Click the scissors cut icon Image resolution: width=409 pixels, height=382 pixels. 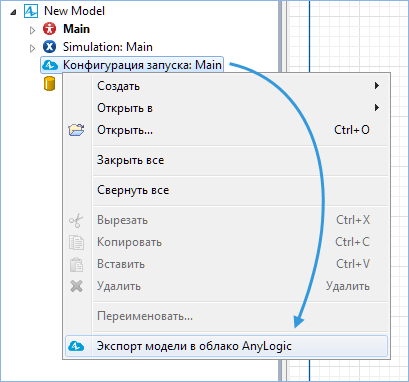click(76, 220)
